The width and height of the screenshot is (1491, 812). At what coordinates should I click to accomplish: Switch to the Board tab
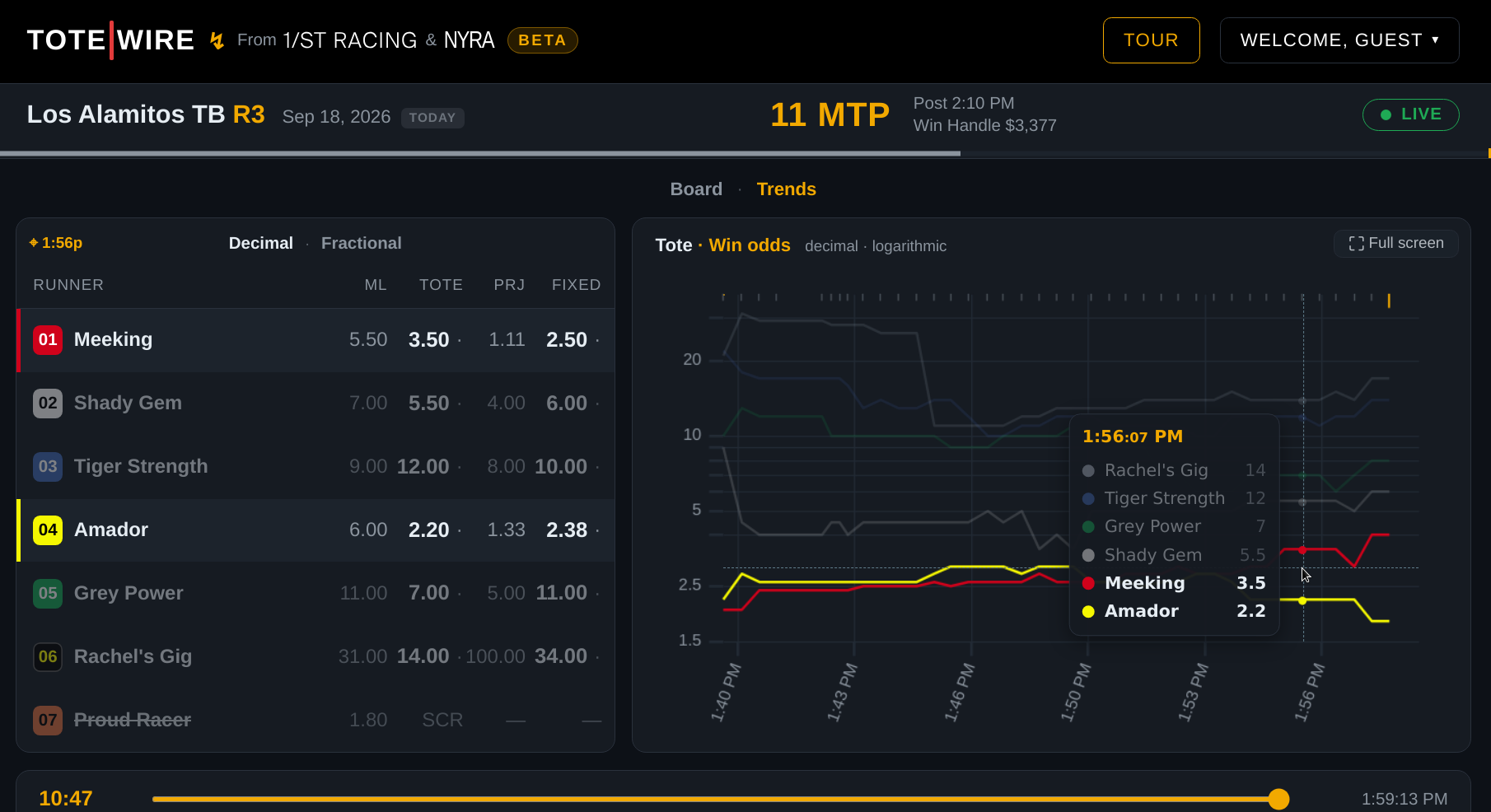(696, 189)
